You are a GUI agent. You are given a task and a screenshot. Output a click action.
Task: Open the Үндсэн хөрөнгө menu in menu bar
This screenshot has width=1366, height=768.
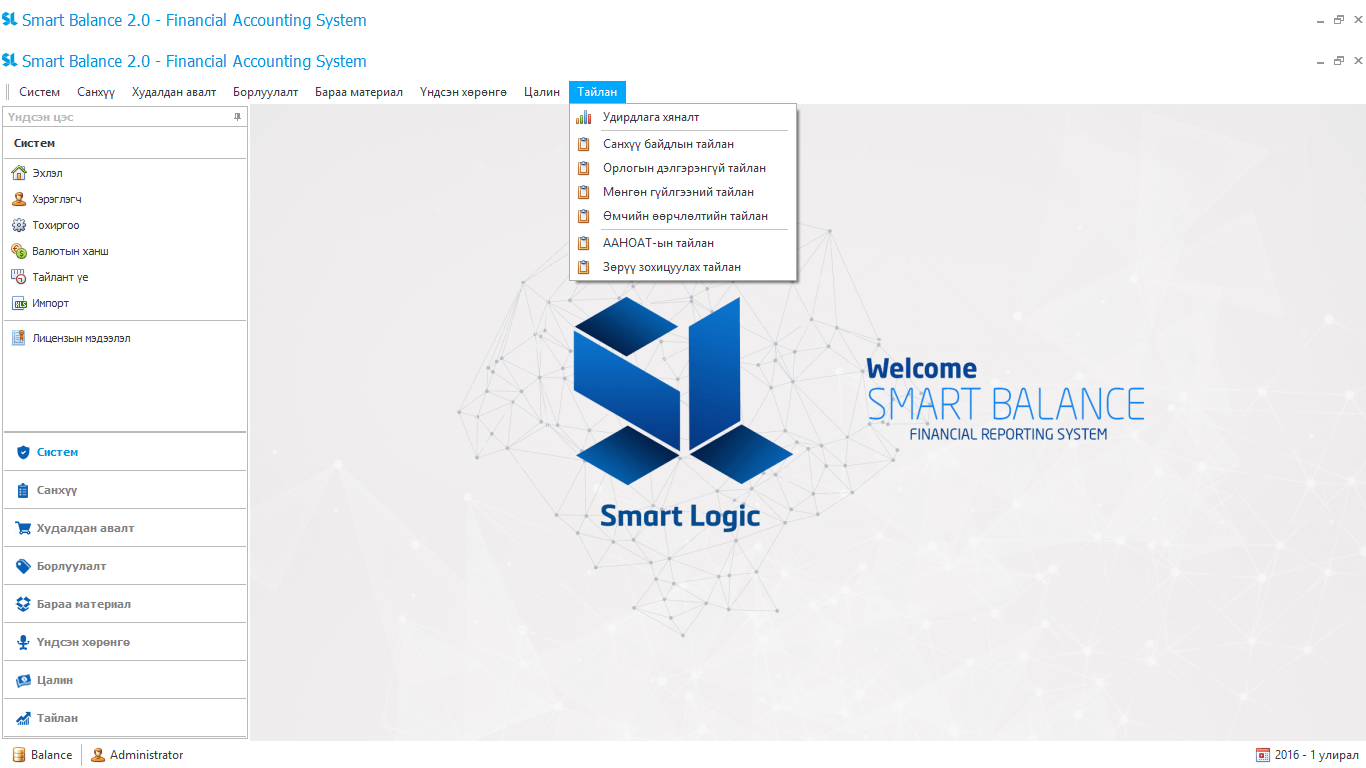pyautogui.click(x=463, y=92)
